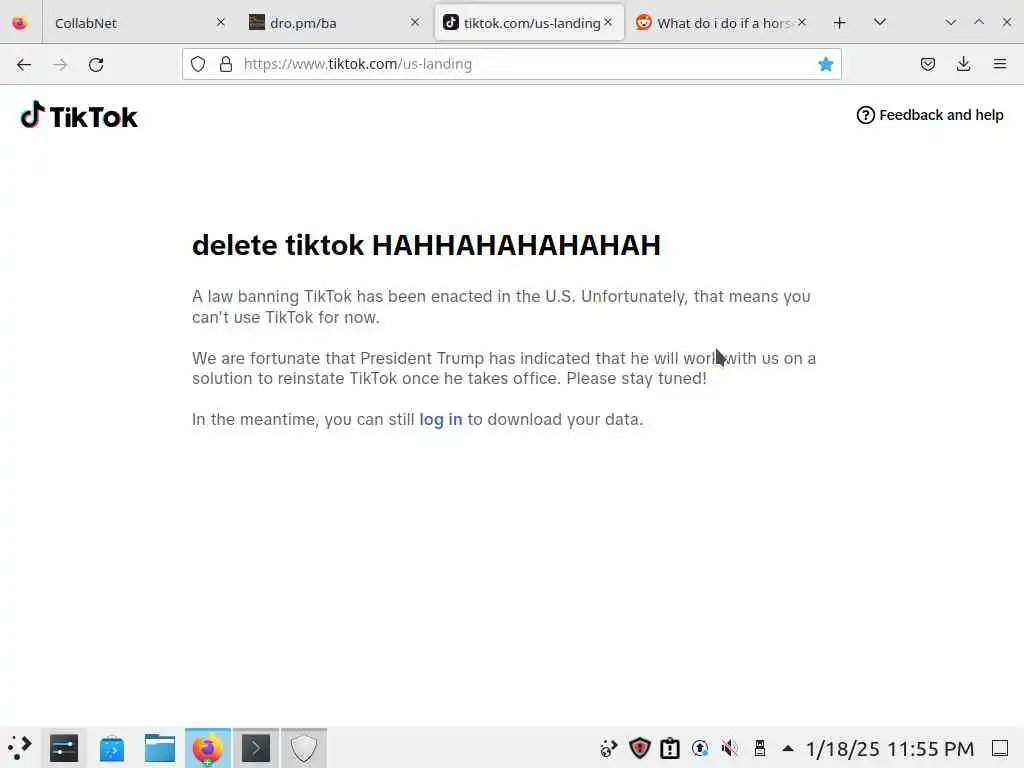The width and height of the screenshot is (1024, 768).
Task: Open the tracking protection shield icon
Action: click(x=198, y=64)
